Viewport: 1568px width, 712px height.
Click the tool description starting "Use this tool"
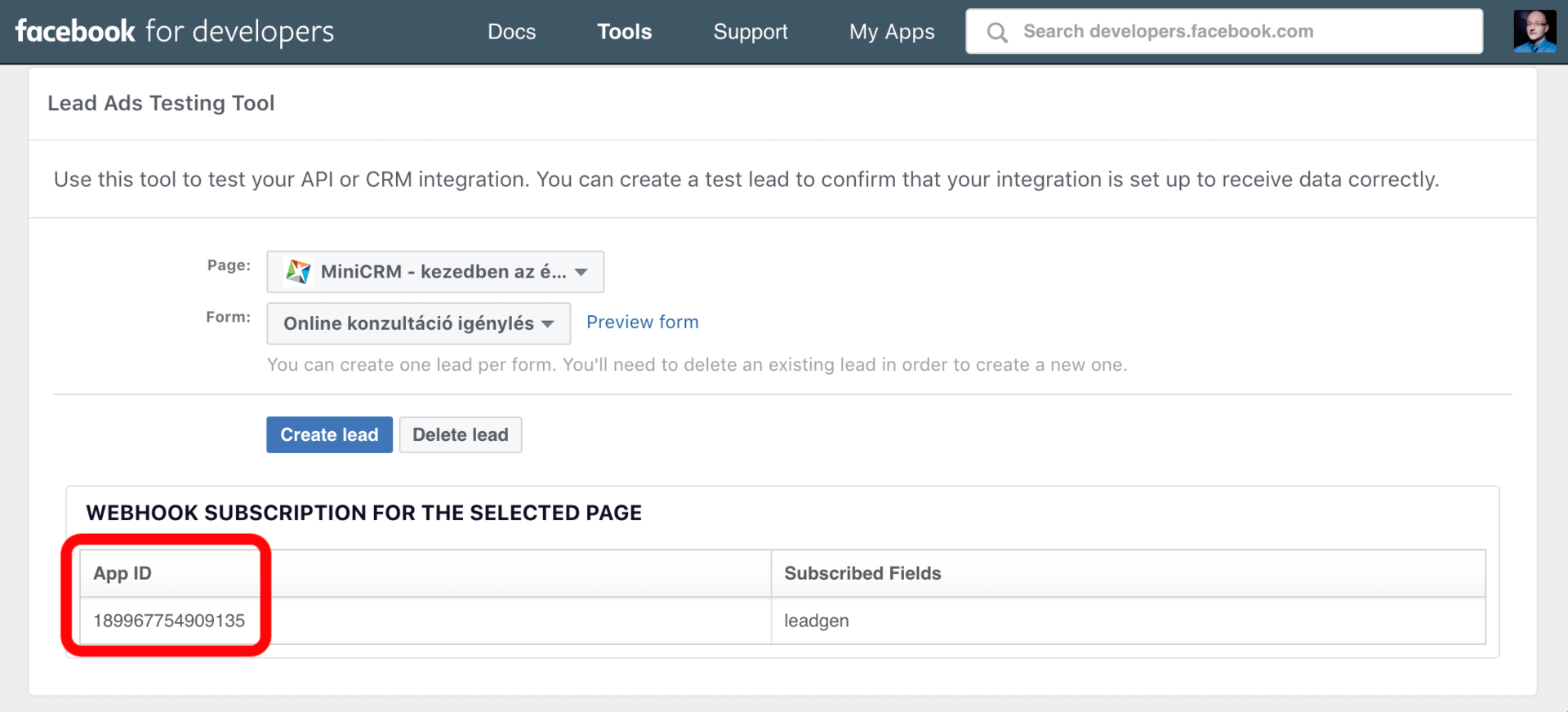coord(746,180)
